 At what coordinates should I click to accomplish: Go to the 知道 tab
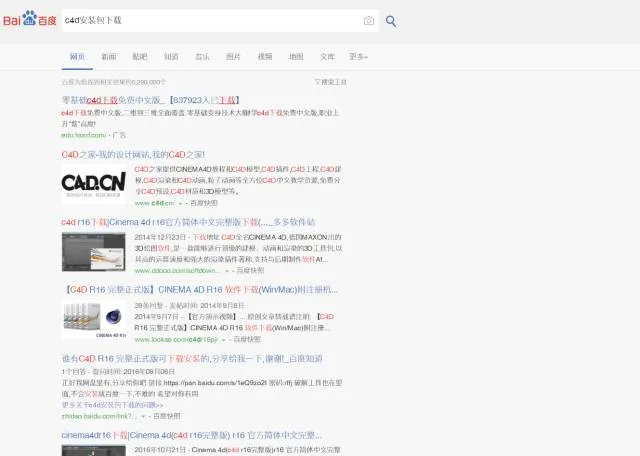(x=171, y=56)
